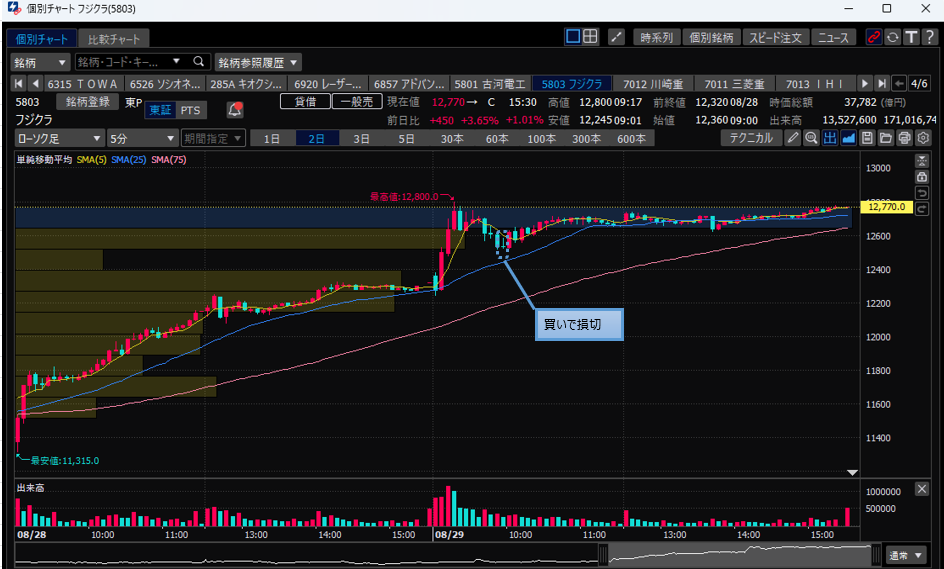Select the pencil drawing tool icon
Screen dimensions: 944x569
pyautogui.click(x=793, y=138)
